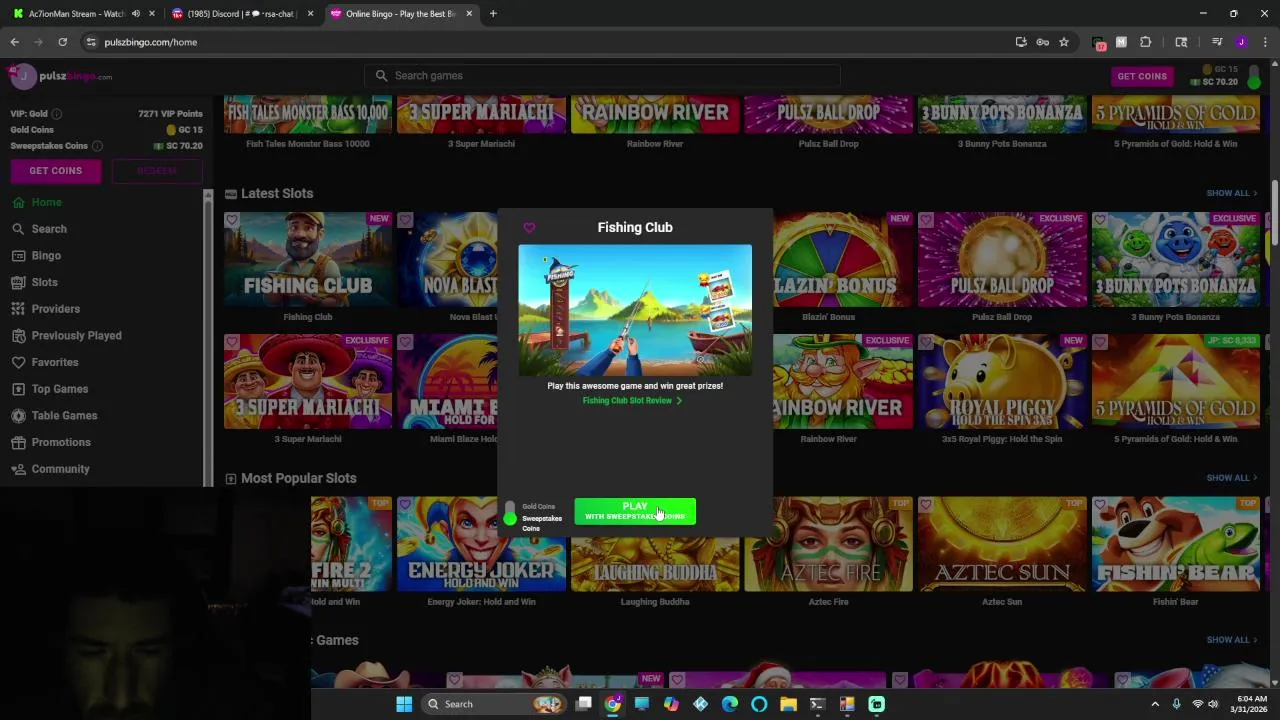
Task: Open the Fishing Club Slot Review link
Action: pos(632,401)
